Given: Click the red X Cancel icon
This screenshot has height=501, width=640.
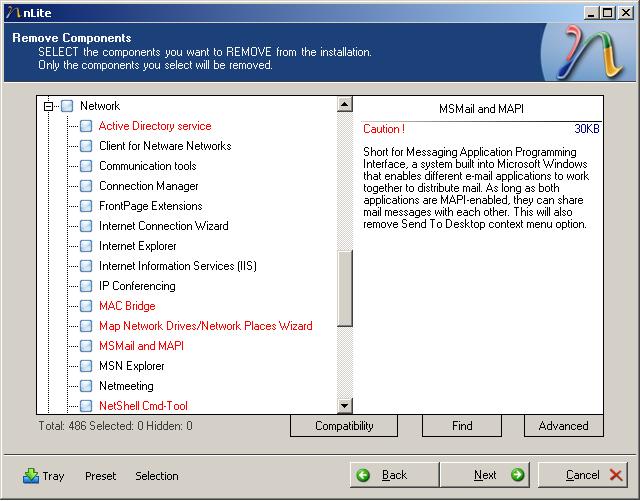Looking at the screenshot, I should (x=615, y=475).
